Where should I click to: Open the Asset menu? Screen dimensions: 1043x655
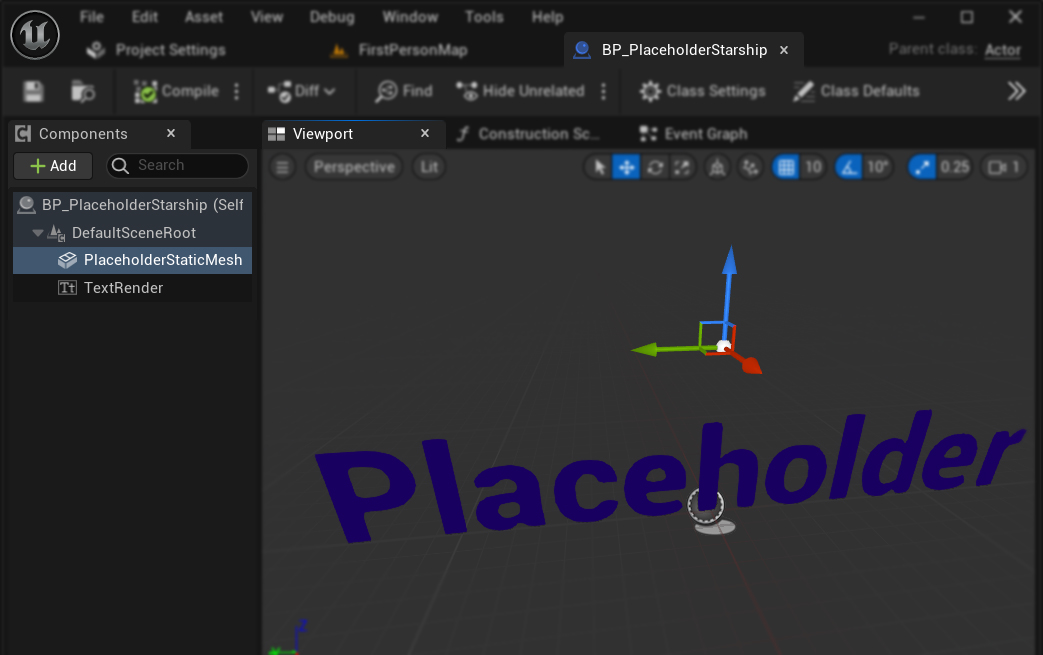(204, 17)
